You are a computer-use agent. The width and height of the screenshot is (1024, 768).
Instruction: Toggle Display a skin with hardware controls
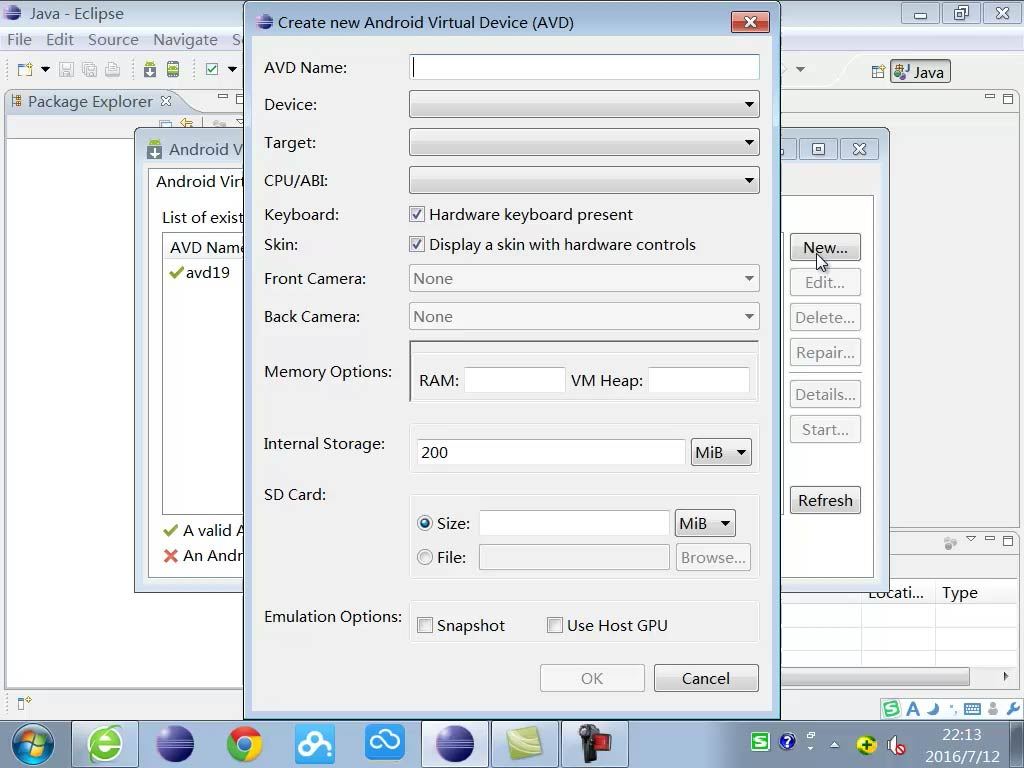pyautogui.click(x=417, y=244)
